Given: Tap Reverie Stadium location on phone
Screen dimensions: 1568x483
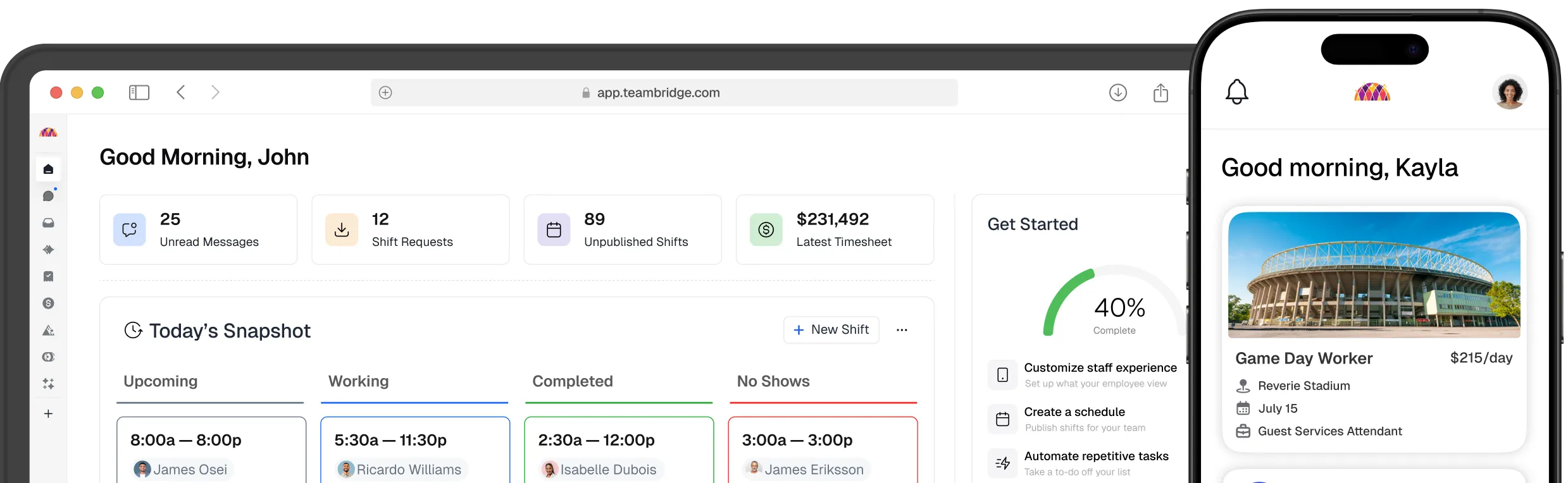Looking at the screenshot, I should (x=1304, y=386).
